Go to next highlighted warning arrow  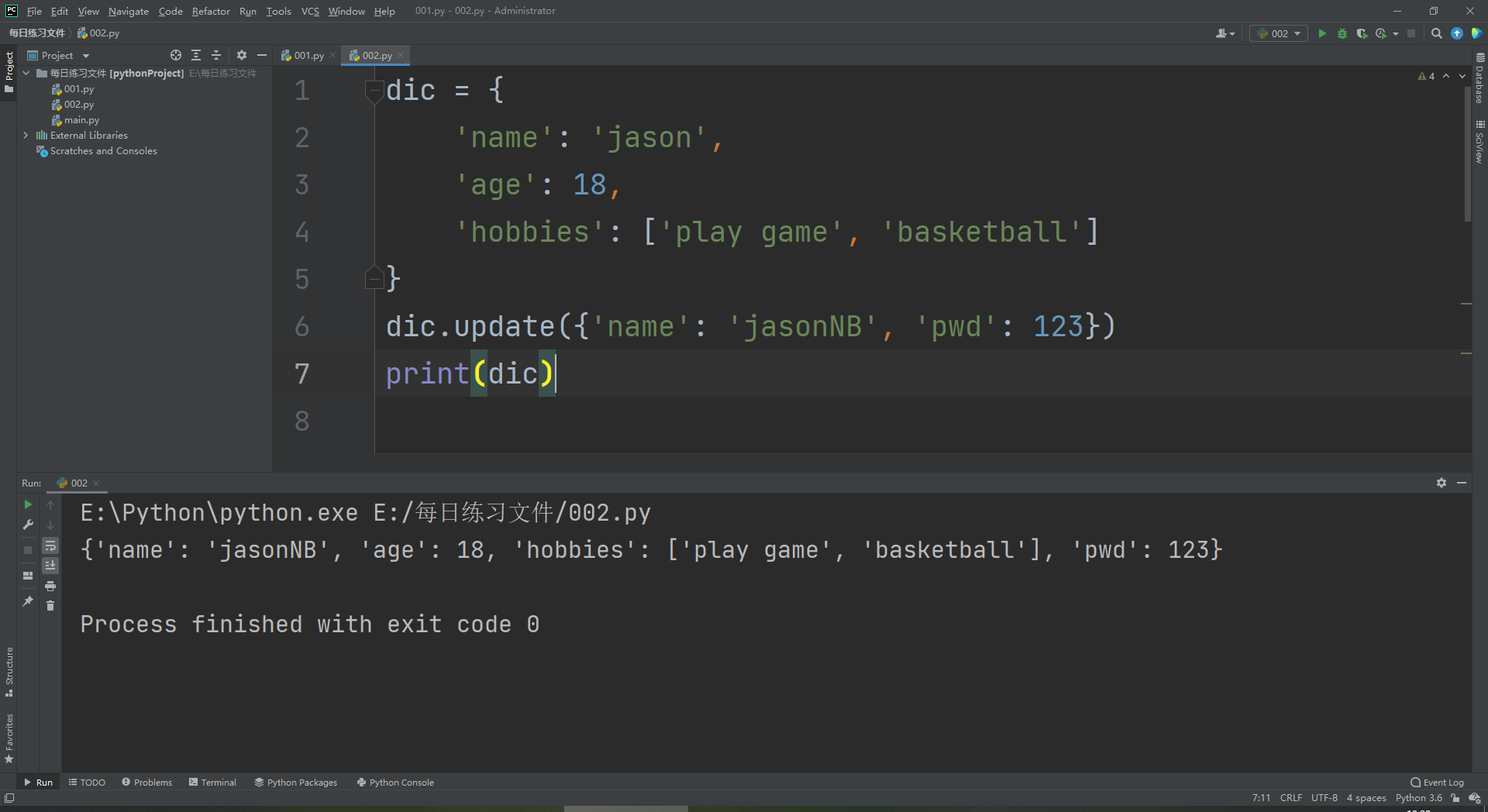(x=1462, y=76)
